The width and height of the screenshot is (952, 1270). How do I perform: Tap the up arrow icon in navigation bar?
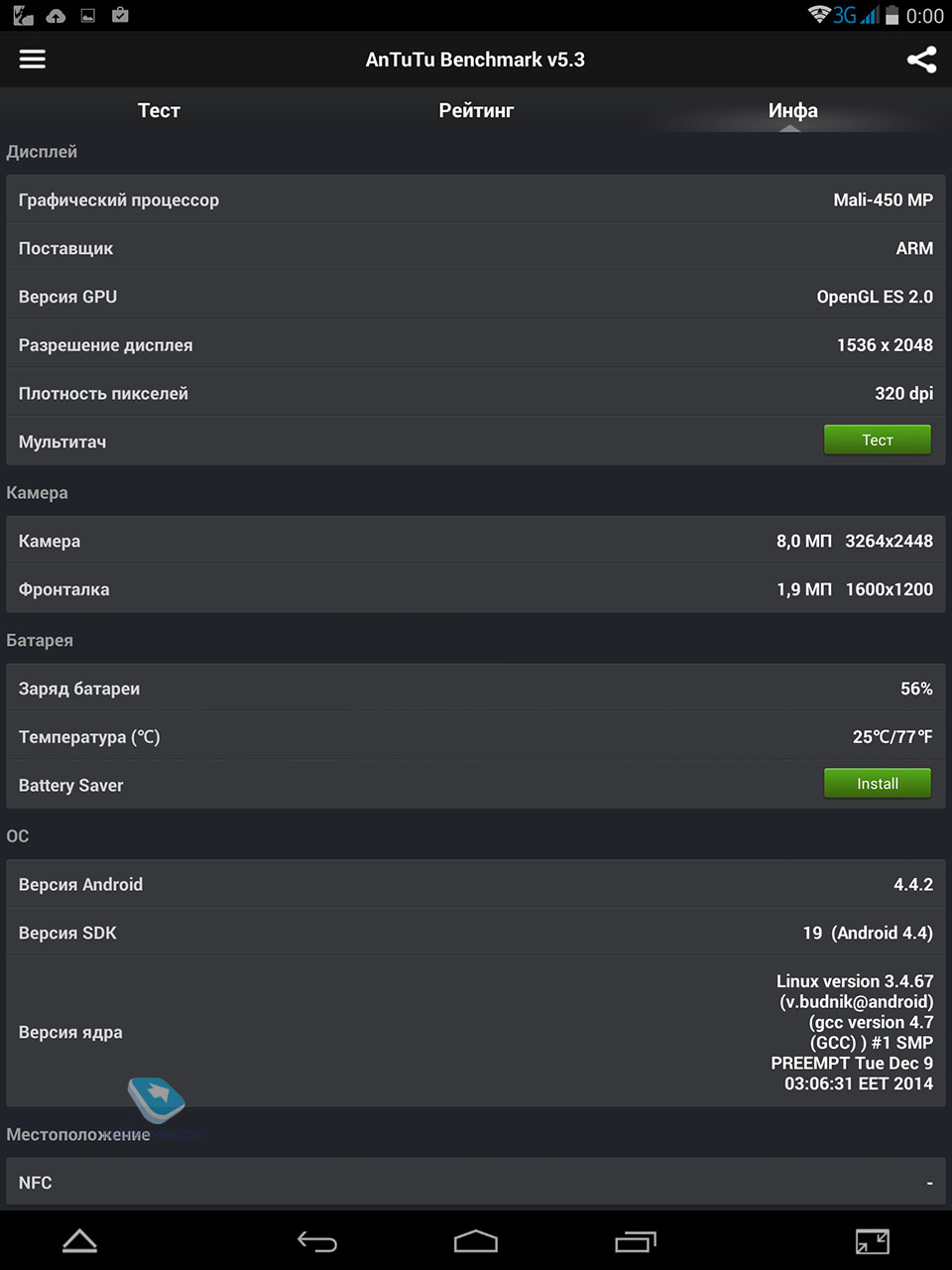79,1241
